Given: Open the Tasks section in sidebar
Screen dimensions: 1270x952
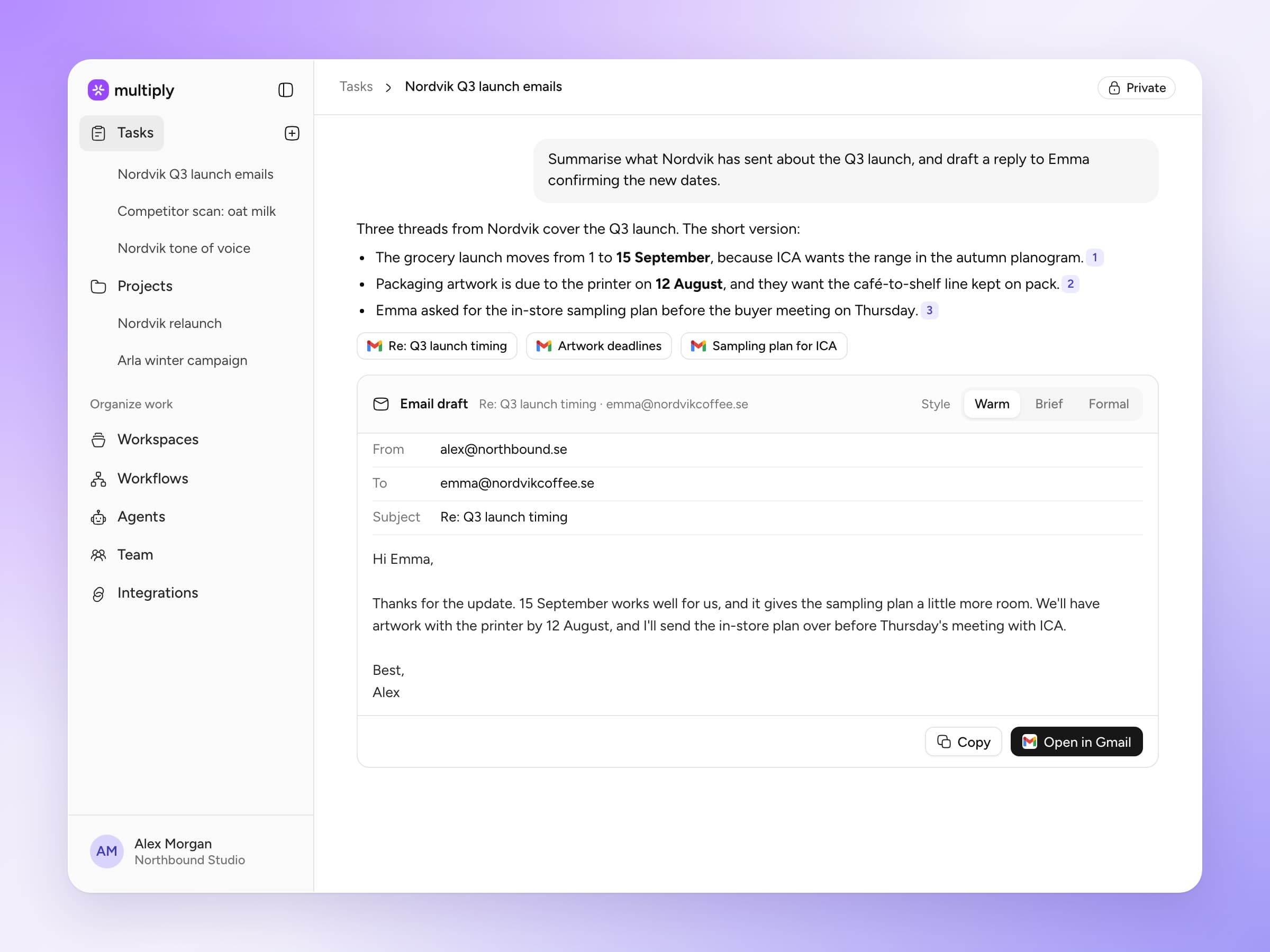Looking at the screenshot, I should click(122, 133).
